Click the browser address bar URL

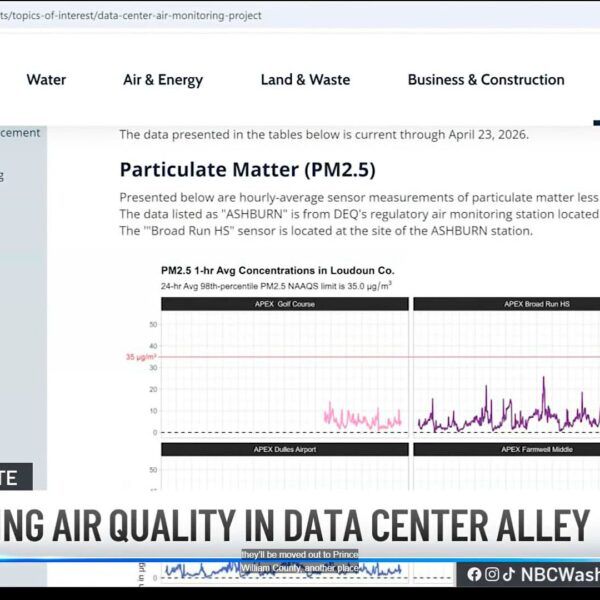[x=131, y=16]
